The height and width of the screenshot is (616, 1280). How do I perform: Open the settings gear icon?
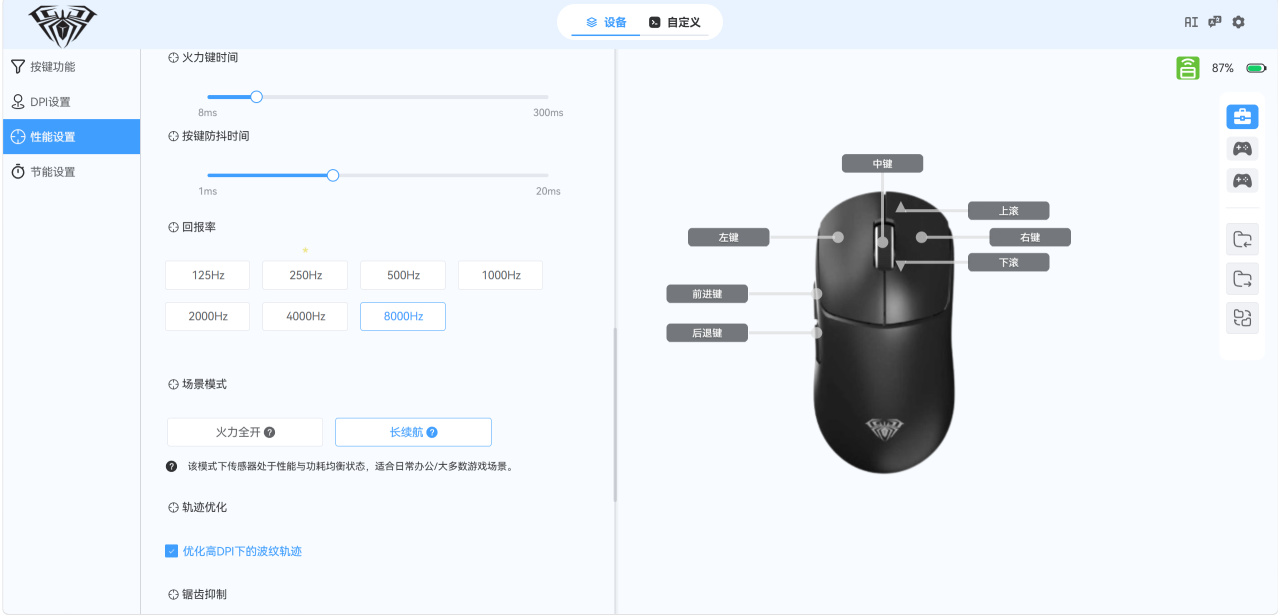(x=1239, y=22)
